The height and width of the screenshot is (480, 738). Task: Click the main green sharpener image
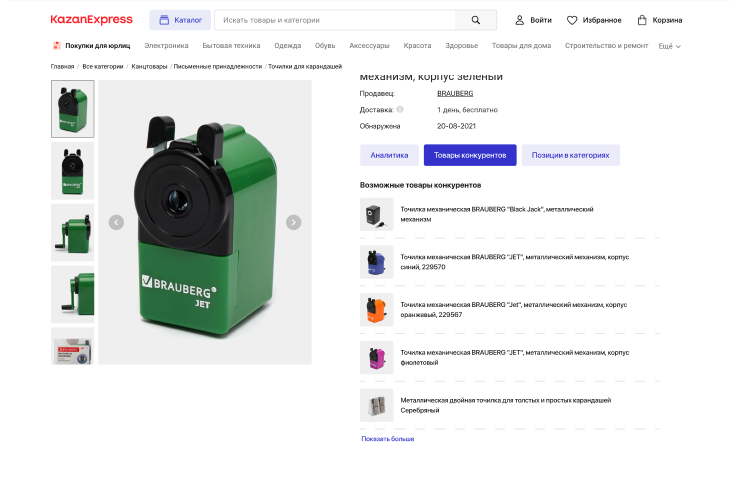205,222
